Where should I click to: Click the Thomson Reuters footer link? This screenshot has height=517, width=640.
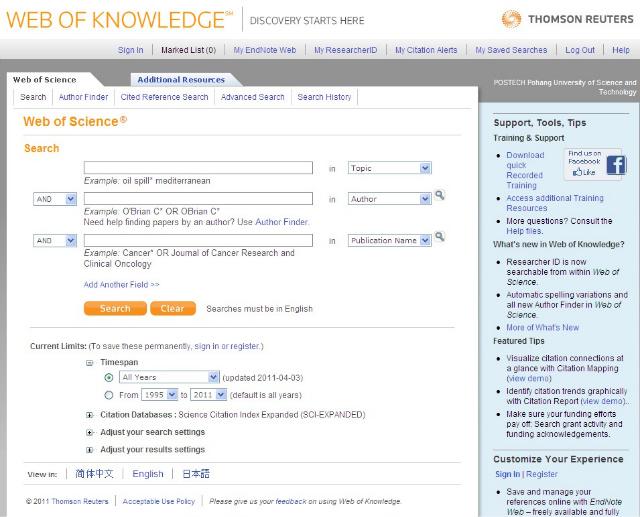80,501
